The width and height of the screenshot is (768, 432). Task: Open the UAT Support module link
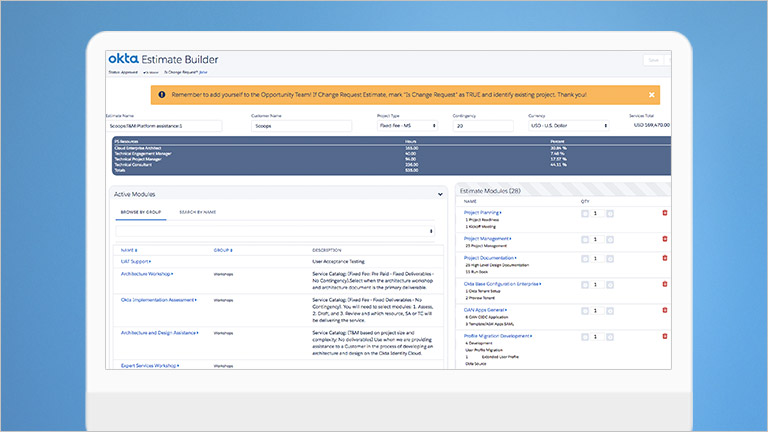(136, 262)
